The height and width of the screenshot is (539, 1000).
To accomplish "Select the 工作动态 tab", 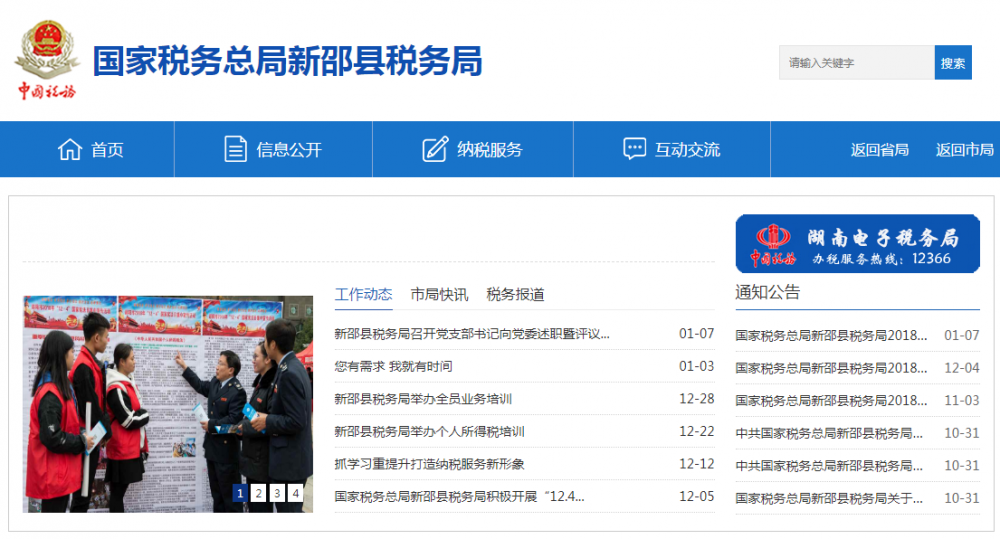I will coord(363,294).
